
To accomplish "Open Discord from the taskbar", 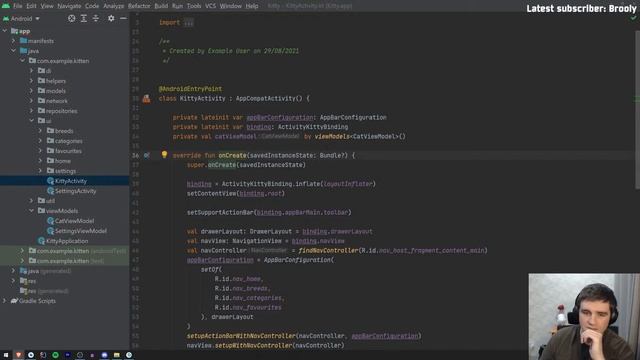I will pyautogui.click(x=104, y=355).
